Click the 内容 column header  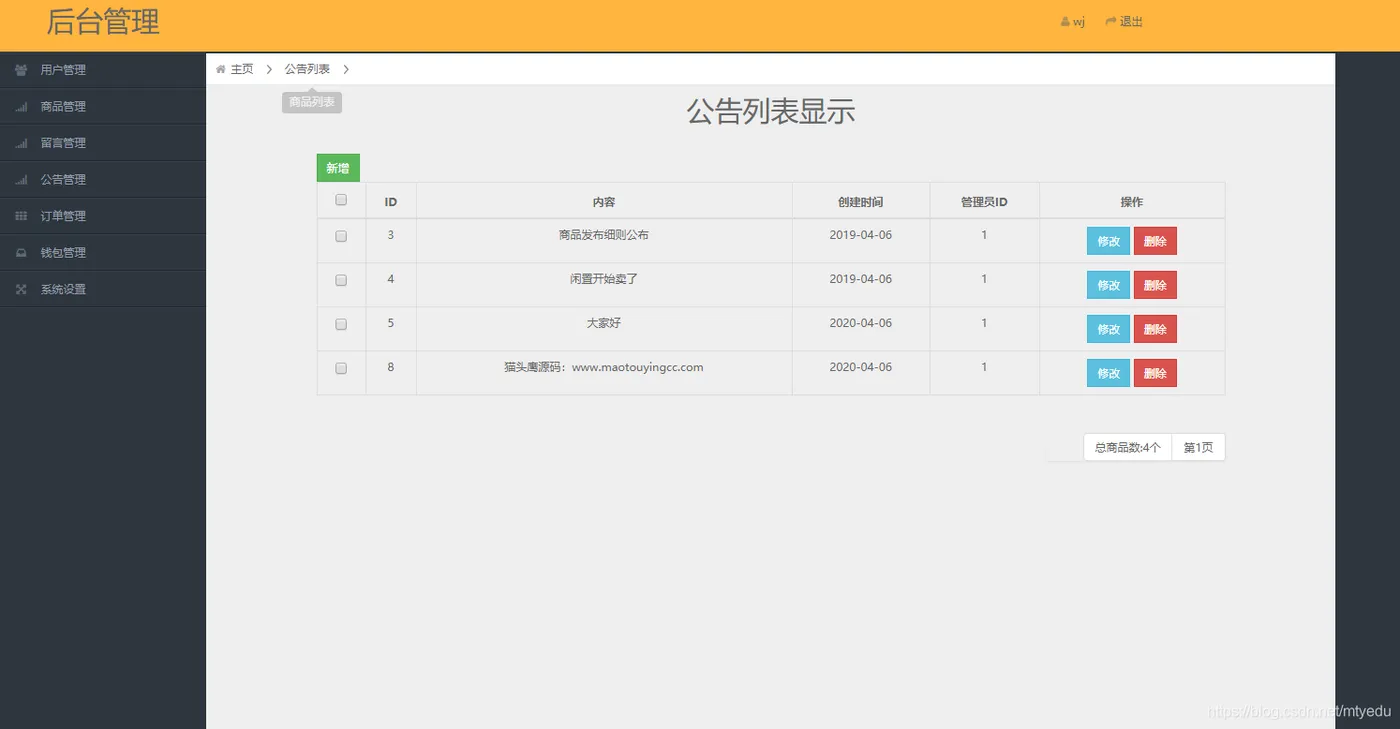tap(604, 202)
